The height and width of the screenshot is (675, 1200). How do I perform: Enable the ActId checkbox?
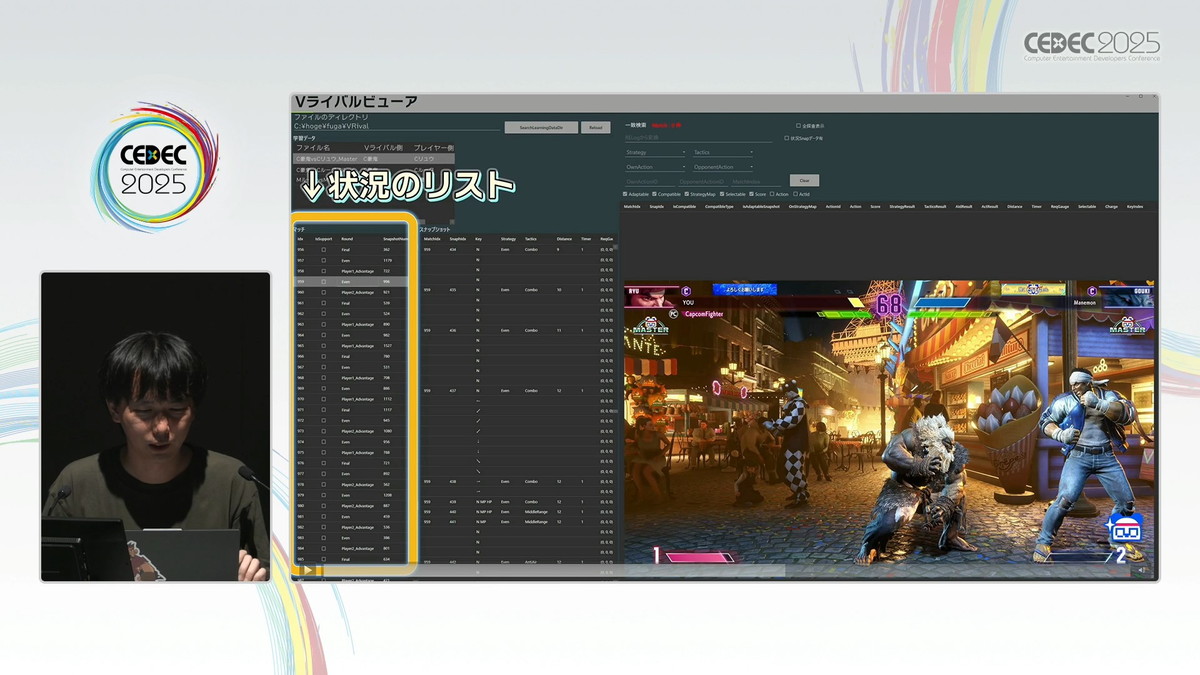(x=795, y=194)
